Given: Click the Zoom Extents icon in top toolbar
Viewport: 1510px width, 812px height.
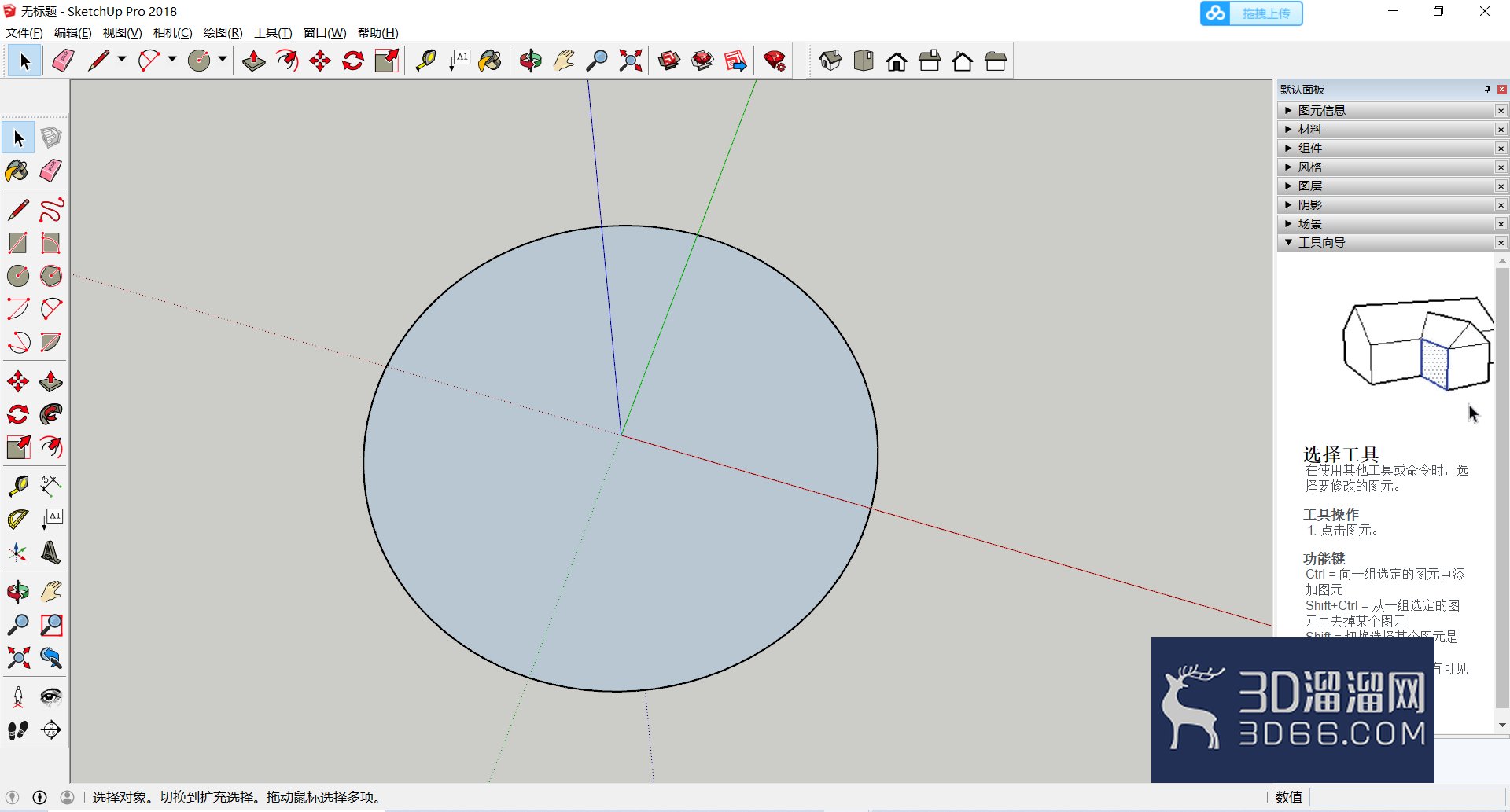Looking at the screenshot, I should click(630, 61).
